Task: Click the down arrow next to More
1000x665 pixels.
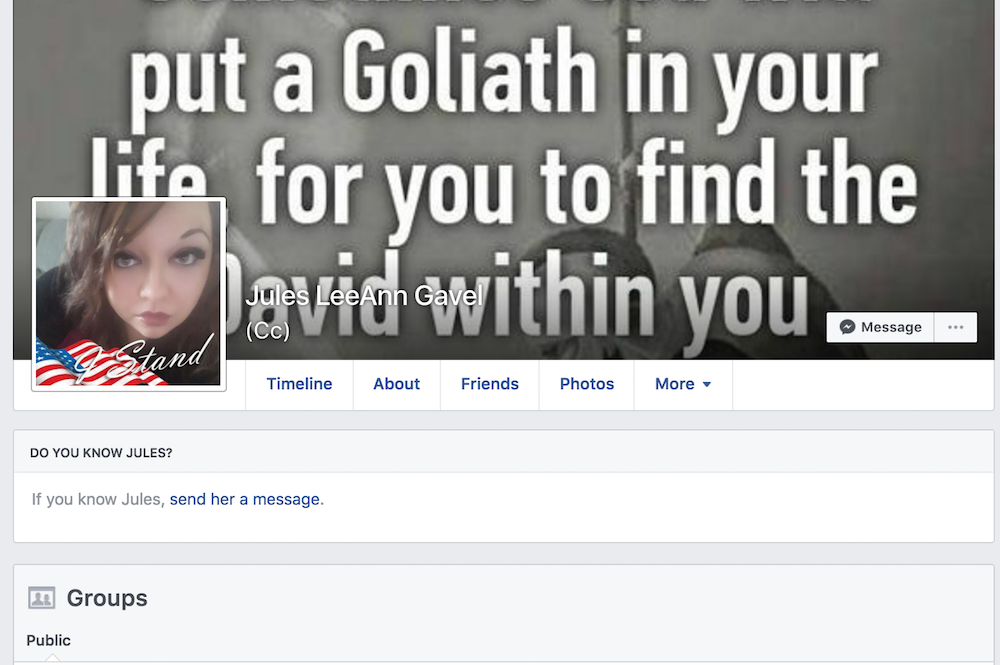Action: click(x=707, y=384)
